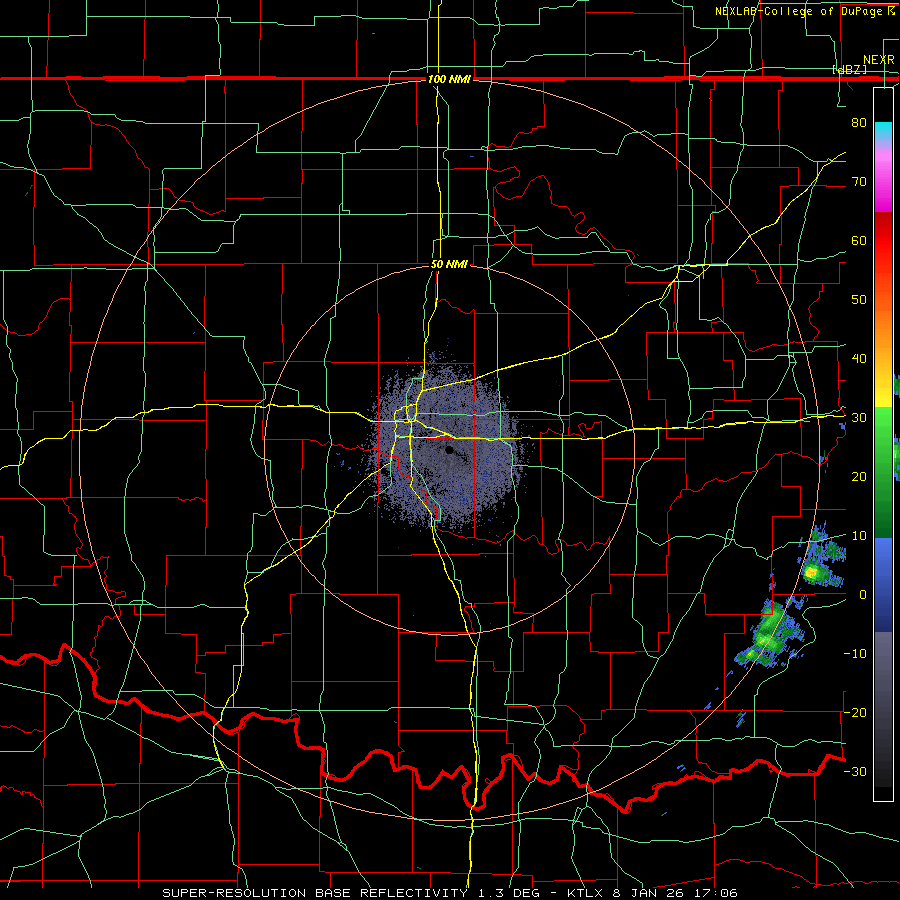This screenshot has height=900, width=900.
Task: Click the 30 value on the color scale
Action: click(859, 418)
